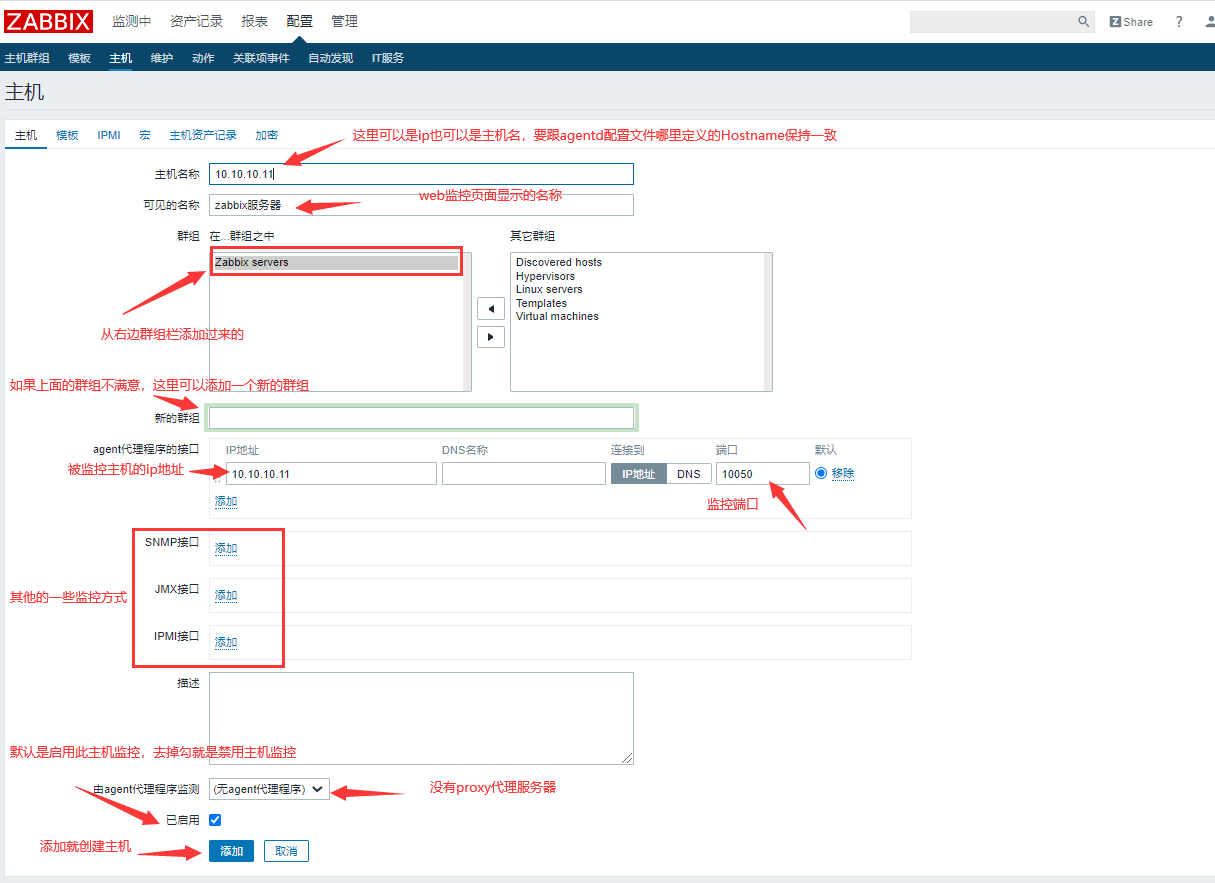Viewport: 1215px width, 883px height.
Task: Switch connection to DNS
Action: point(688,473)
